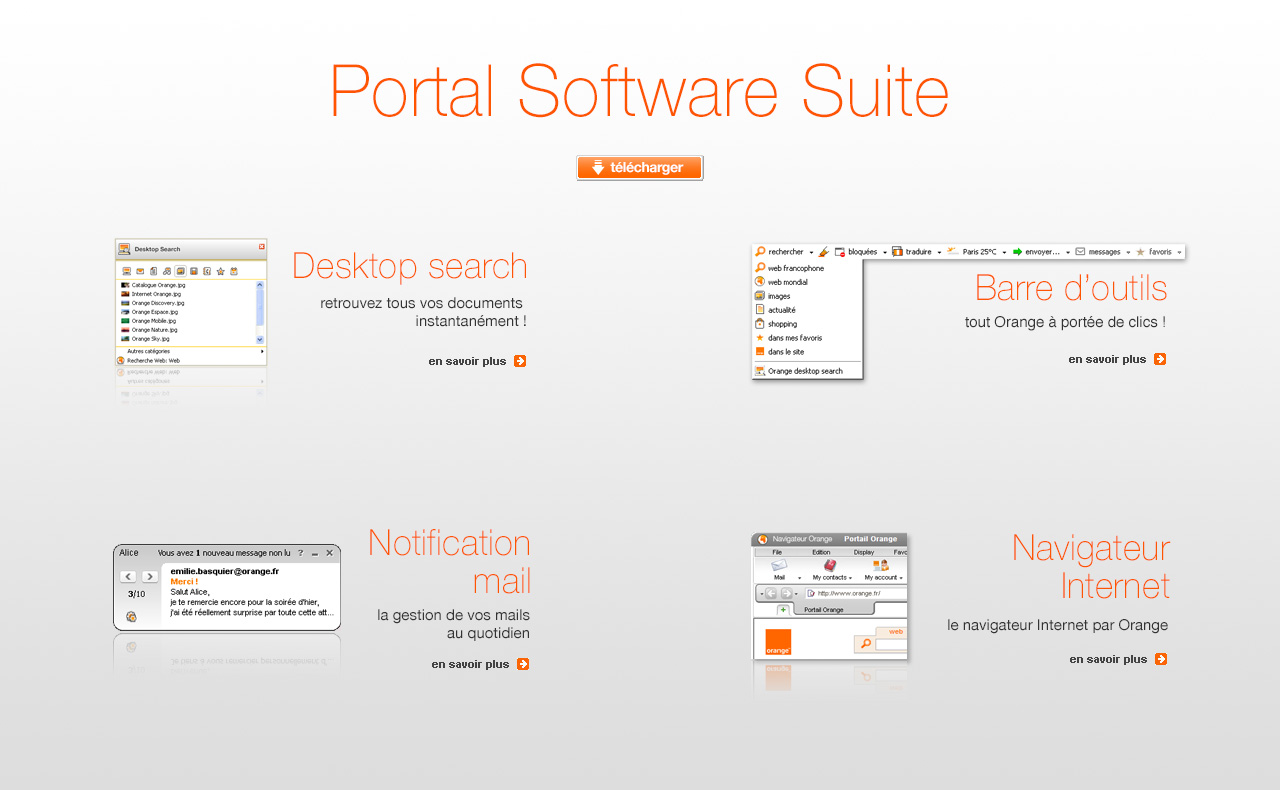
Task: Open the Edition menu in Navigateur Orange
Action: tap(821, 552)
